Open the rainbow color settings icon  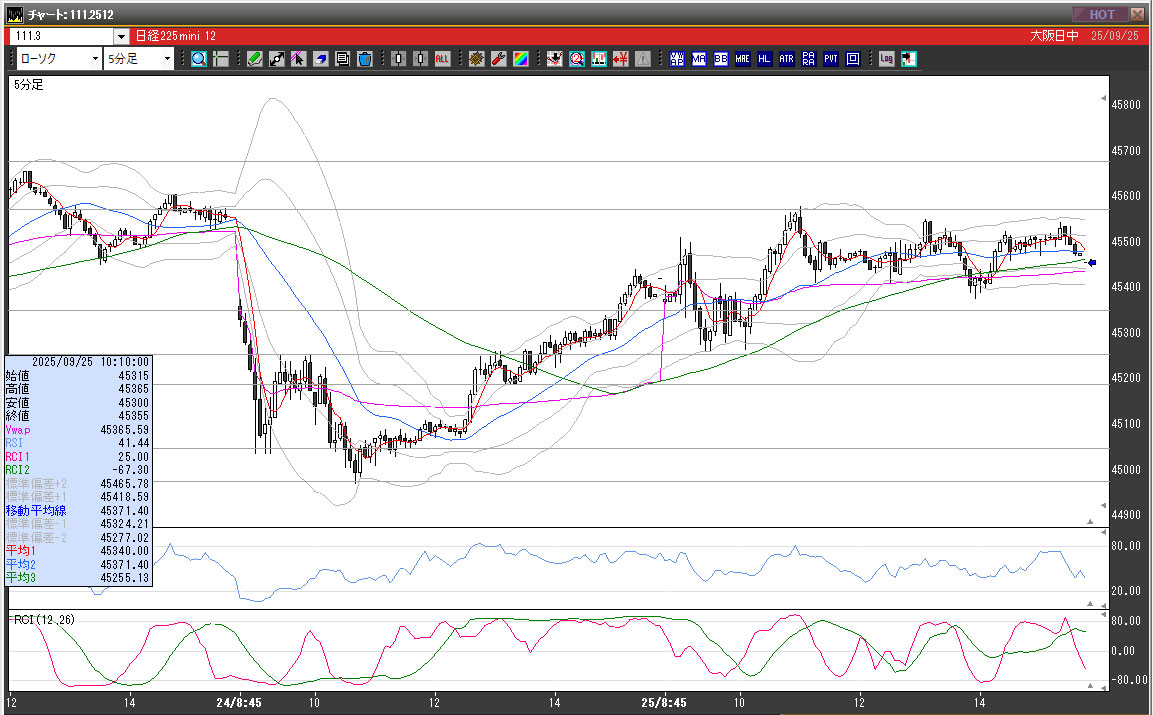coord(520,59)
